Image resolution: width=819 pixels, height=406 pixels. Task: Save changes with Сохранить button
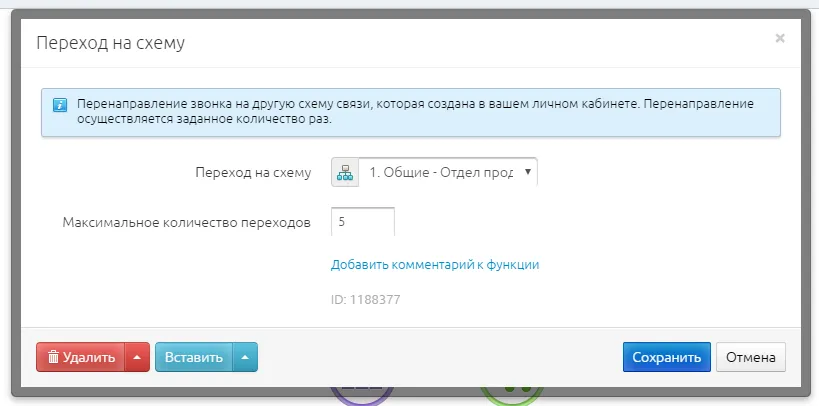coord(666,357)
